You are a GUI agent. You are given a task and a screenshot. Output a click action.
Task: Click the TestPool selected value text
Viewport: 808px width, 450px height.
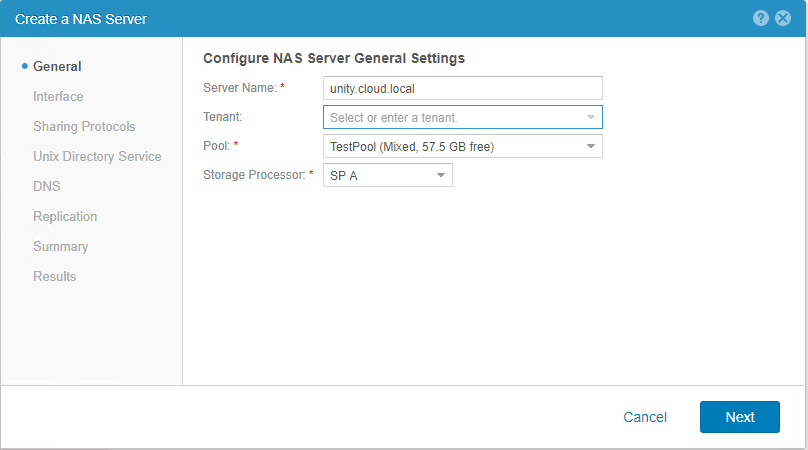click(x=412, y=148)
